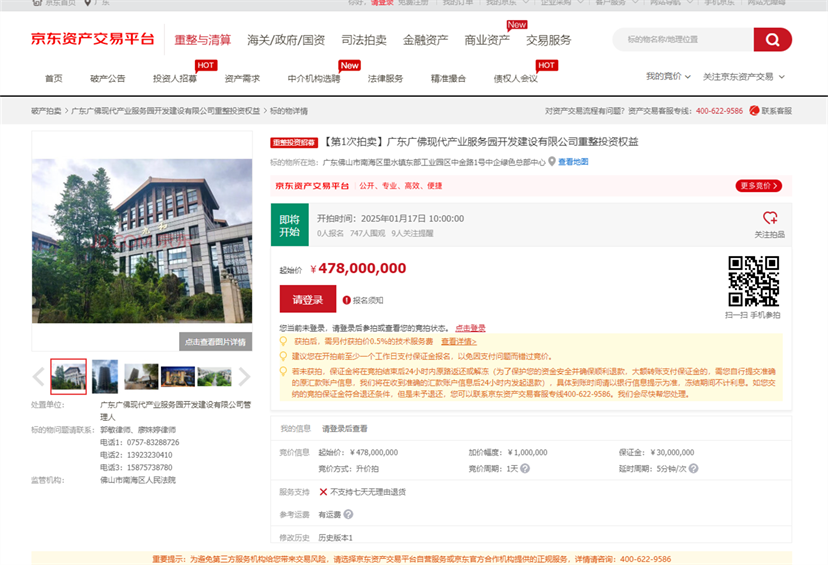Open 投资人招募 menu item
828x565 pixels.
[175, 78]
